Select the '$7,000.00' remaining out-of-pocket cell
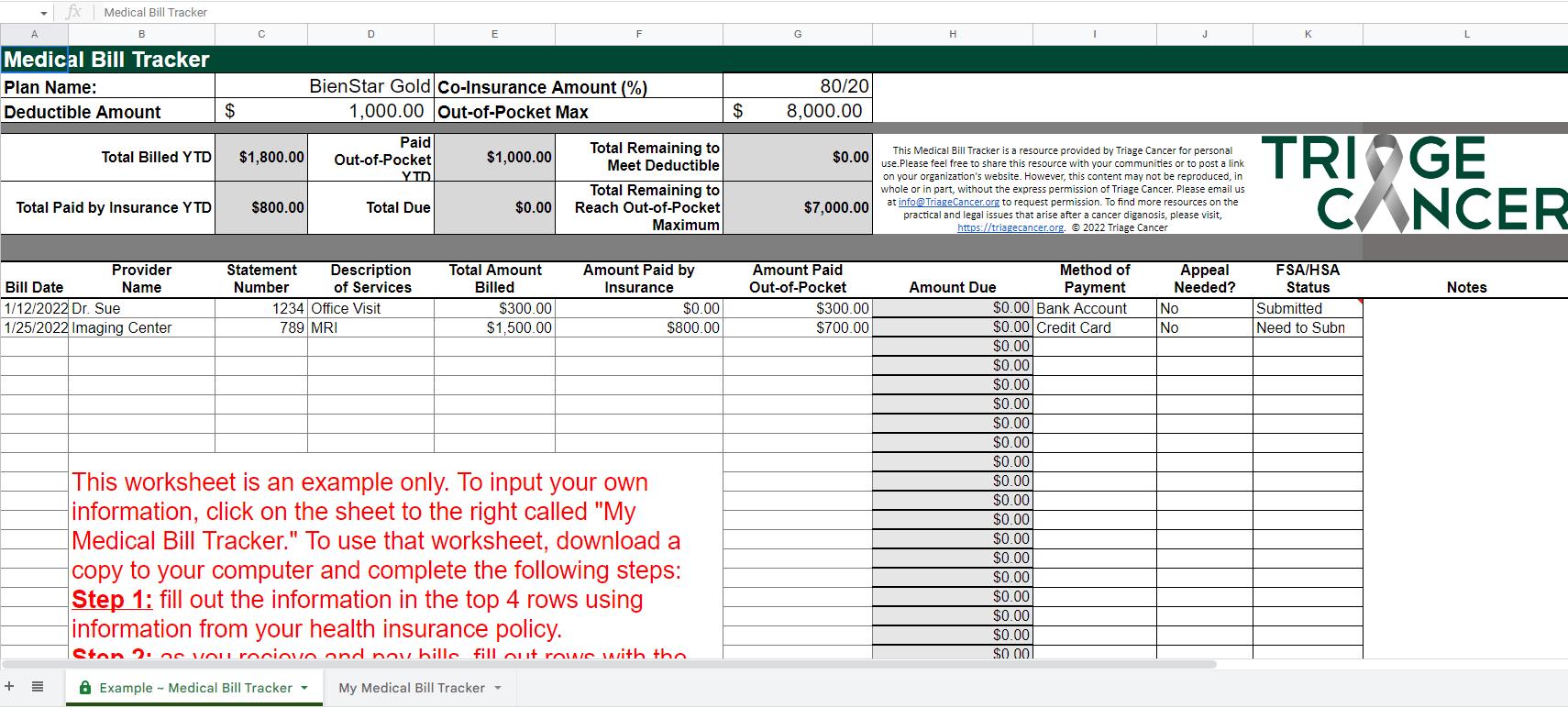Image resolution: width=1568 pixels, height=708 pixels. click(x=798, y=208)
